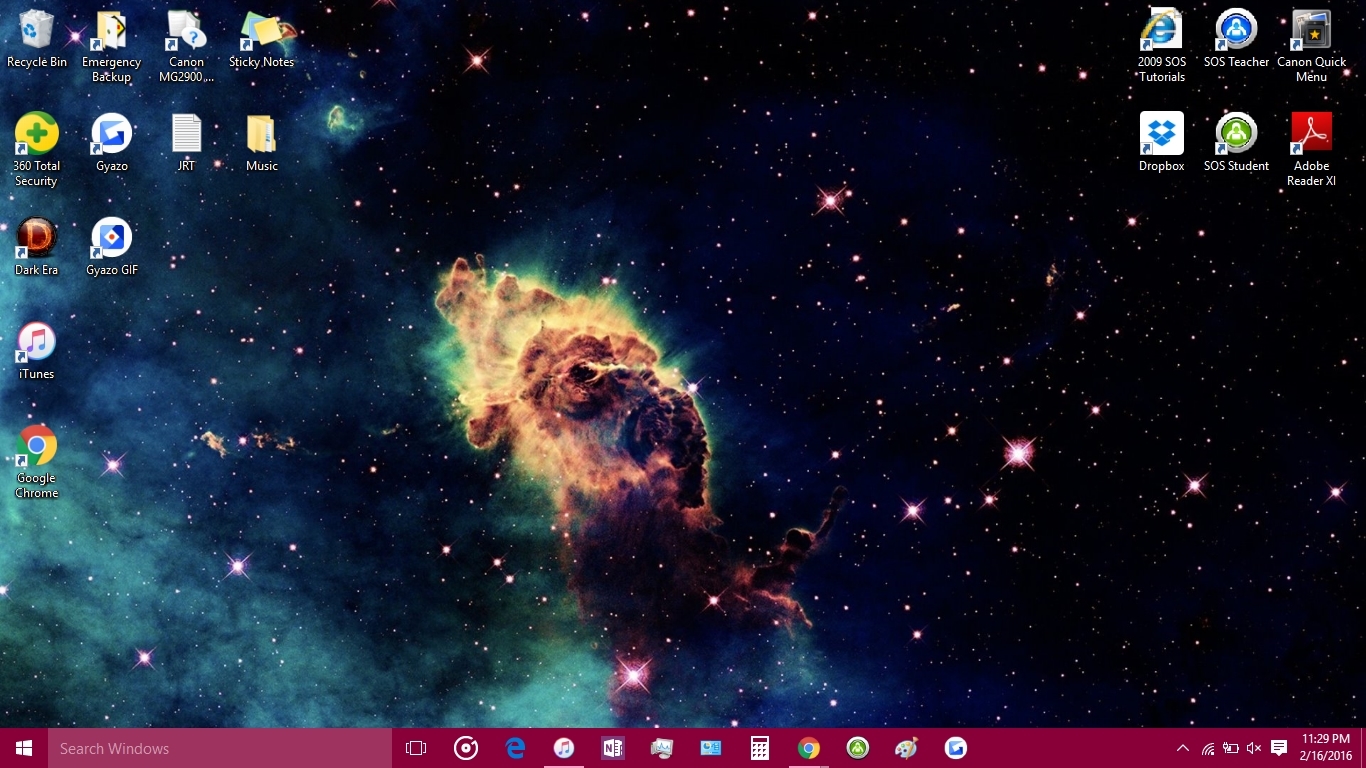Open the 2009 SOS Tutorials shortcut
Viewport: 1366px width, 768px height.
1162,46
